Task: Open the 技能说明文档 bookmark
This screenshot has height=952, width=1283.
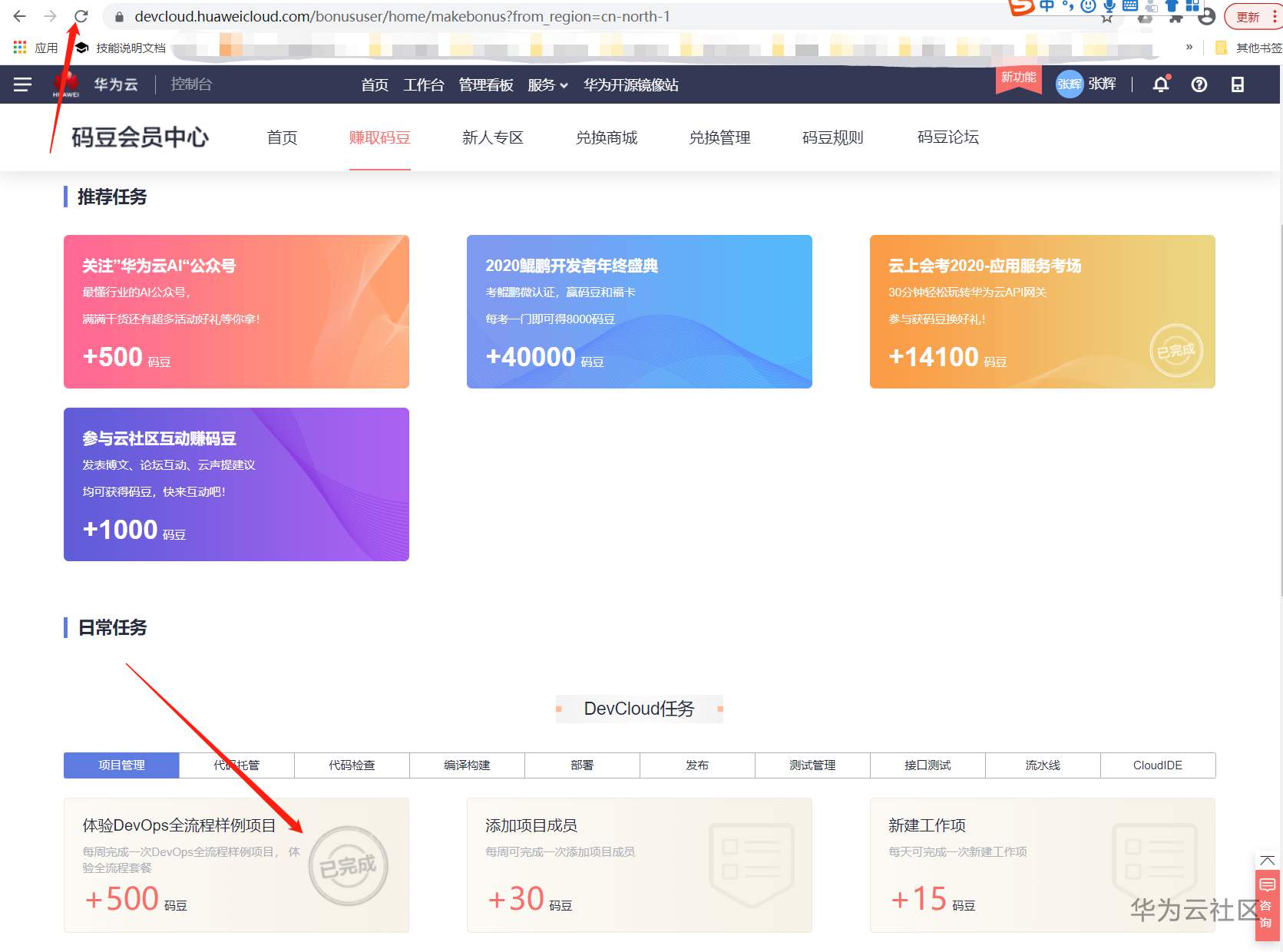Action: point(121,48)
